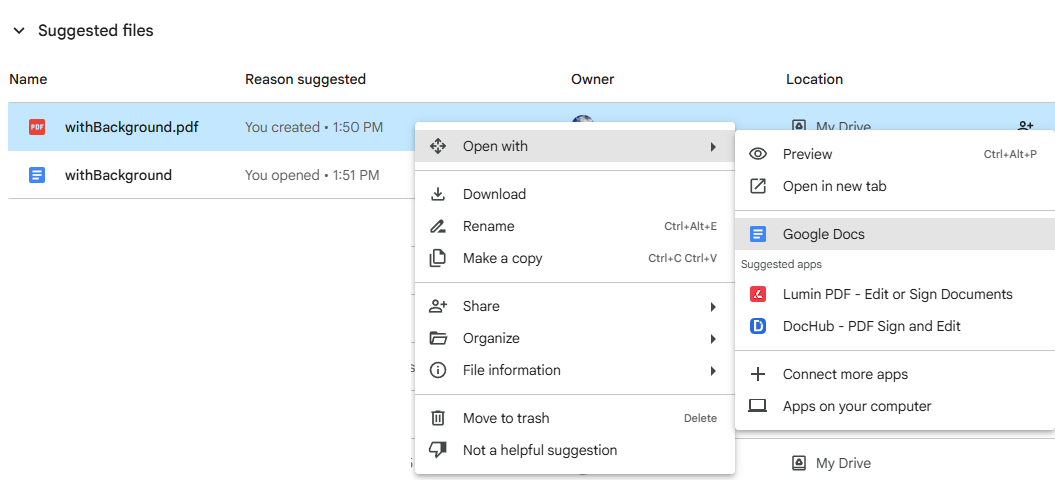Click the Suggested apps label

coord(781,265)
